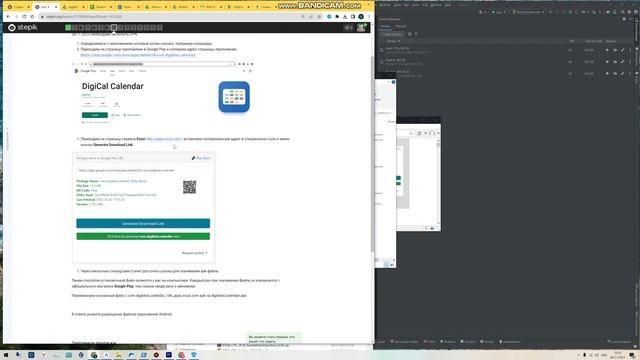This screenshot has width=640, height=360.
Task: Bookmark this page with the star icon
Action: 319,17
